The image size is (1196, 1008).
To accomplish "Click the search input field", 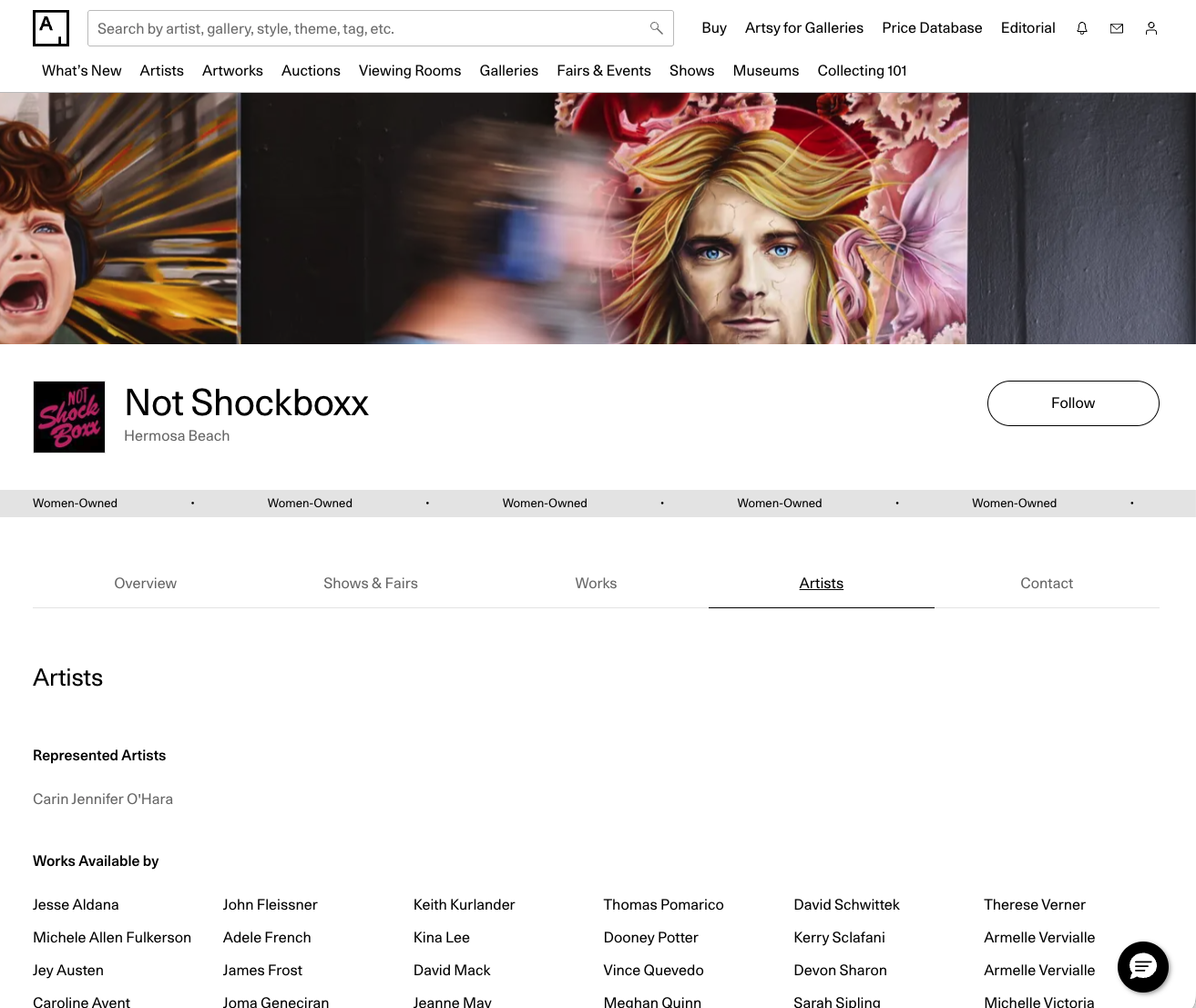I will tap(364, 28).
